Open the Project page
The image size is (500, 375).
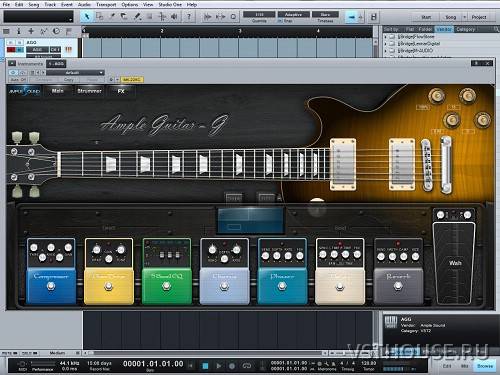(479, 17)
